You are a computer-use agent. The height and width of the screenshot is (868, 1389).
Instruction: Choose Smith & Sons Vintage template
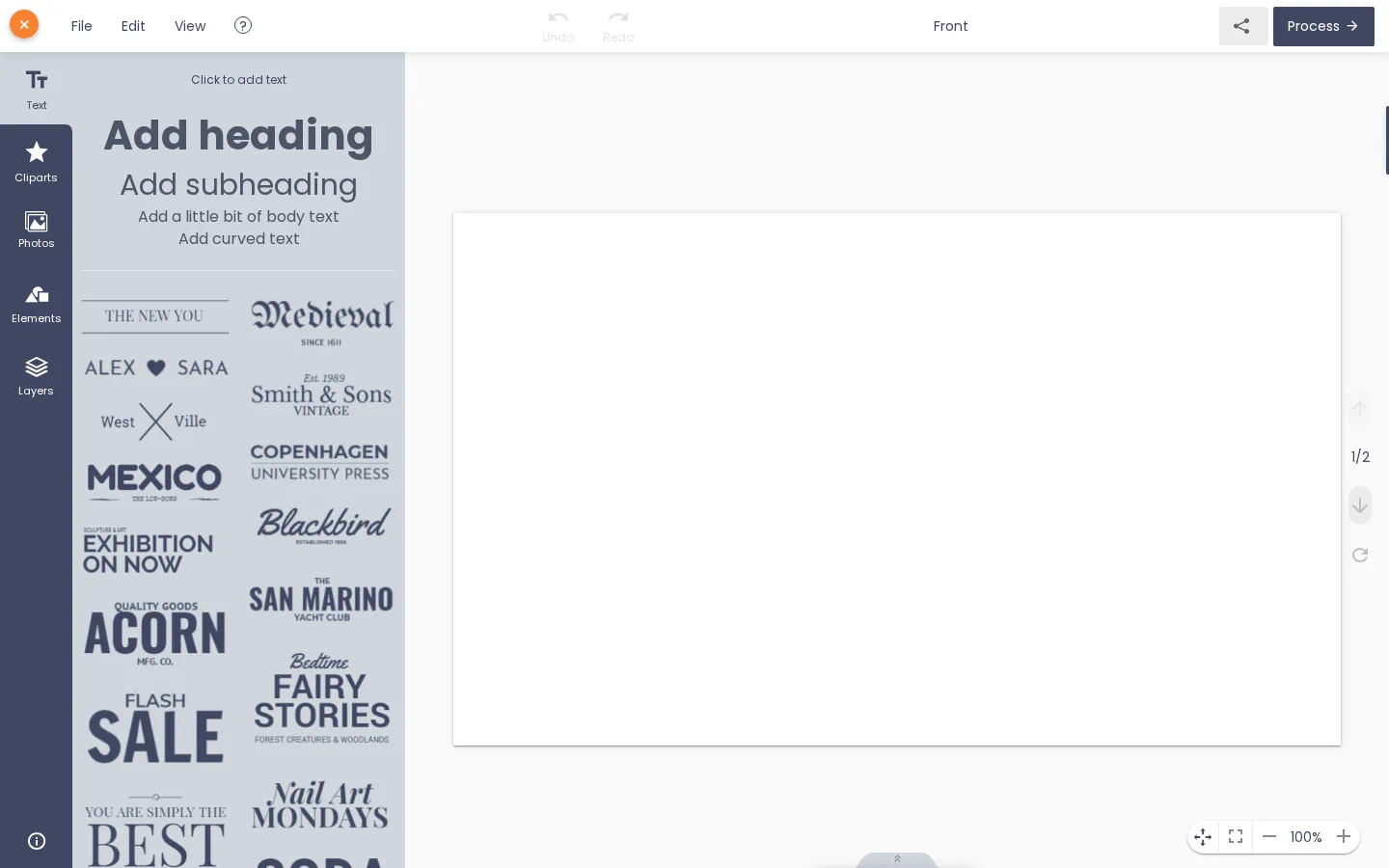tap(321, 394)
